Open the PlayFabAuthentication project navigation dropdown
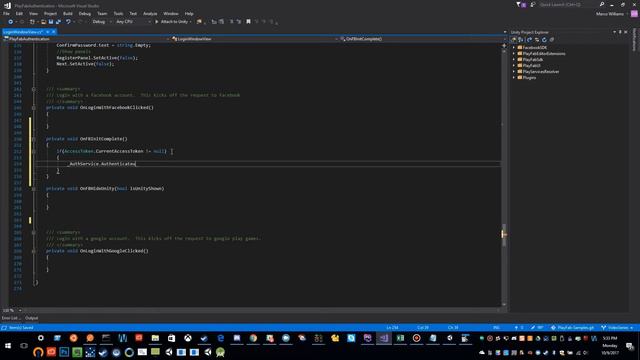640x360 pixels. tap(86, 39)
